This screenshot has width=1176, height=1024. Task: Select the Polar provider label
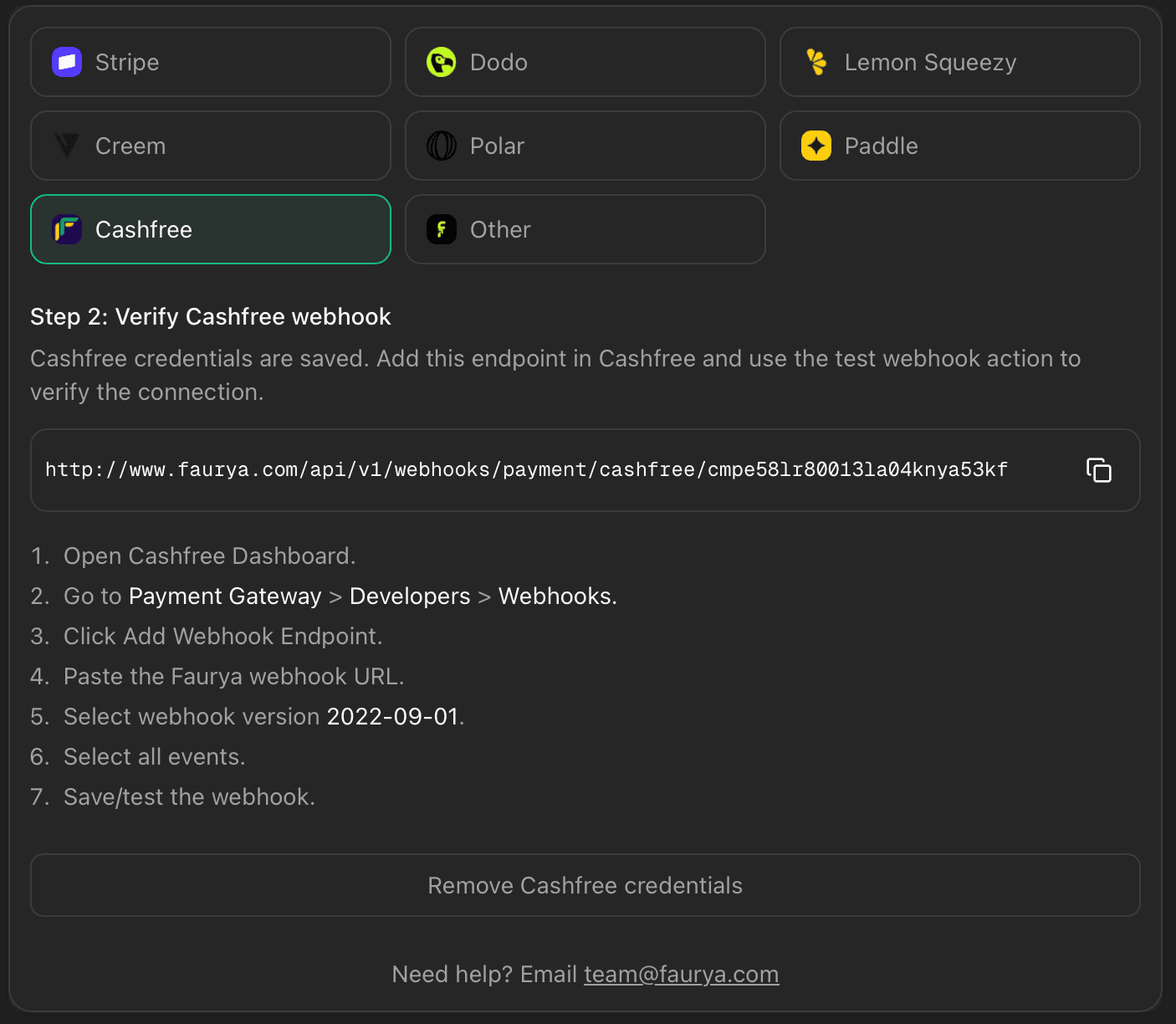click(x=497, y=146)
